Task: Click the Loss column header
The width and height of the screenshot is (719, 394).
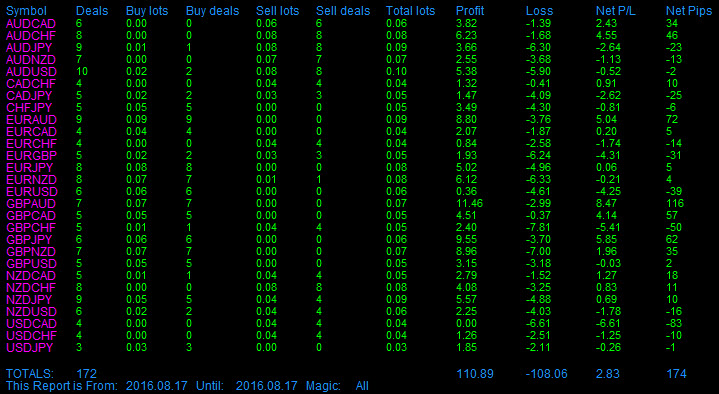Action: click(539, 11)
